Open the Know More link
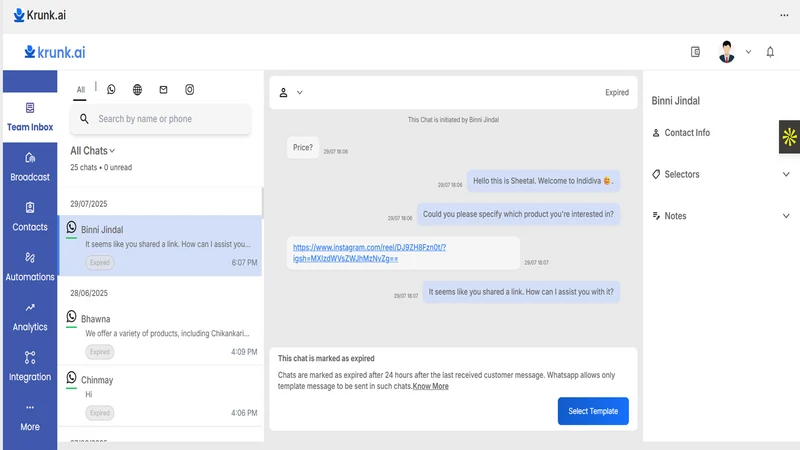 tap(431, 386)
